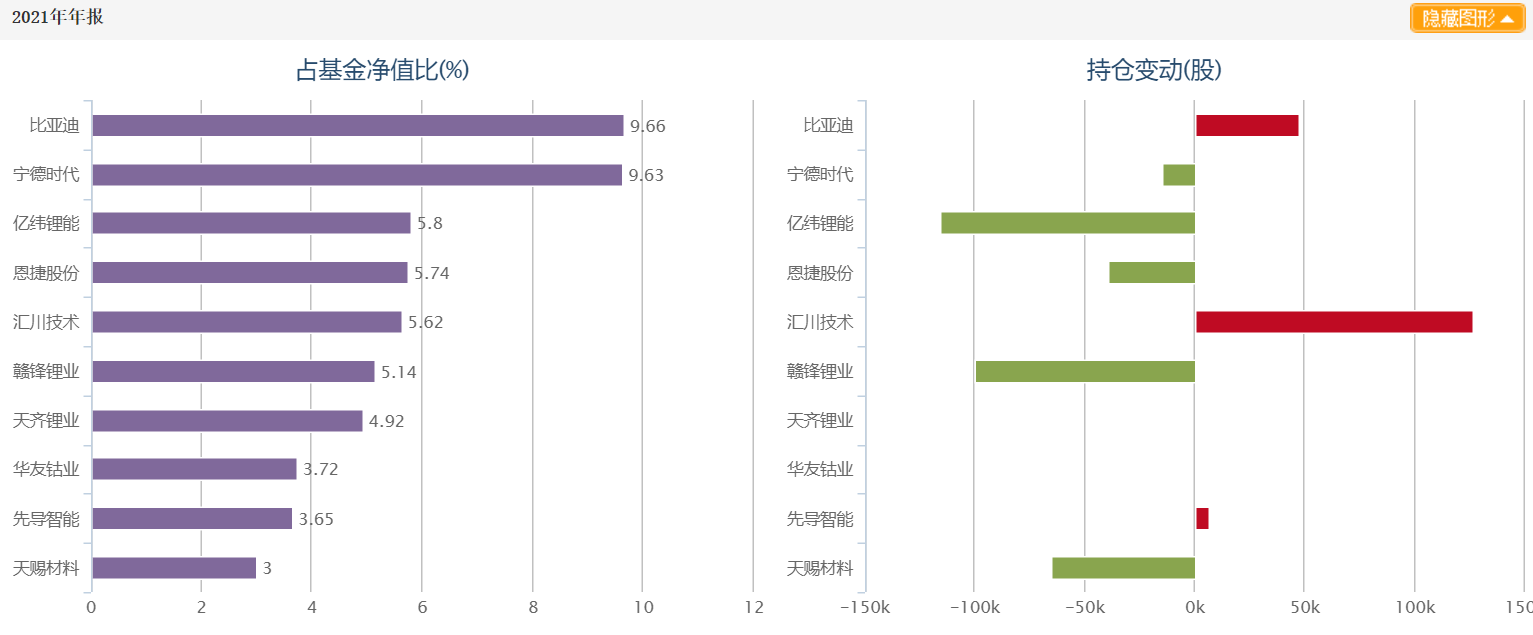1533x635 pixels.
Task: Click the red 比亚迪 holdings change bar
Action: (1247, 125)
